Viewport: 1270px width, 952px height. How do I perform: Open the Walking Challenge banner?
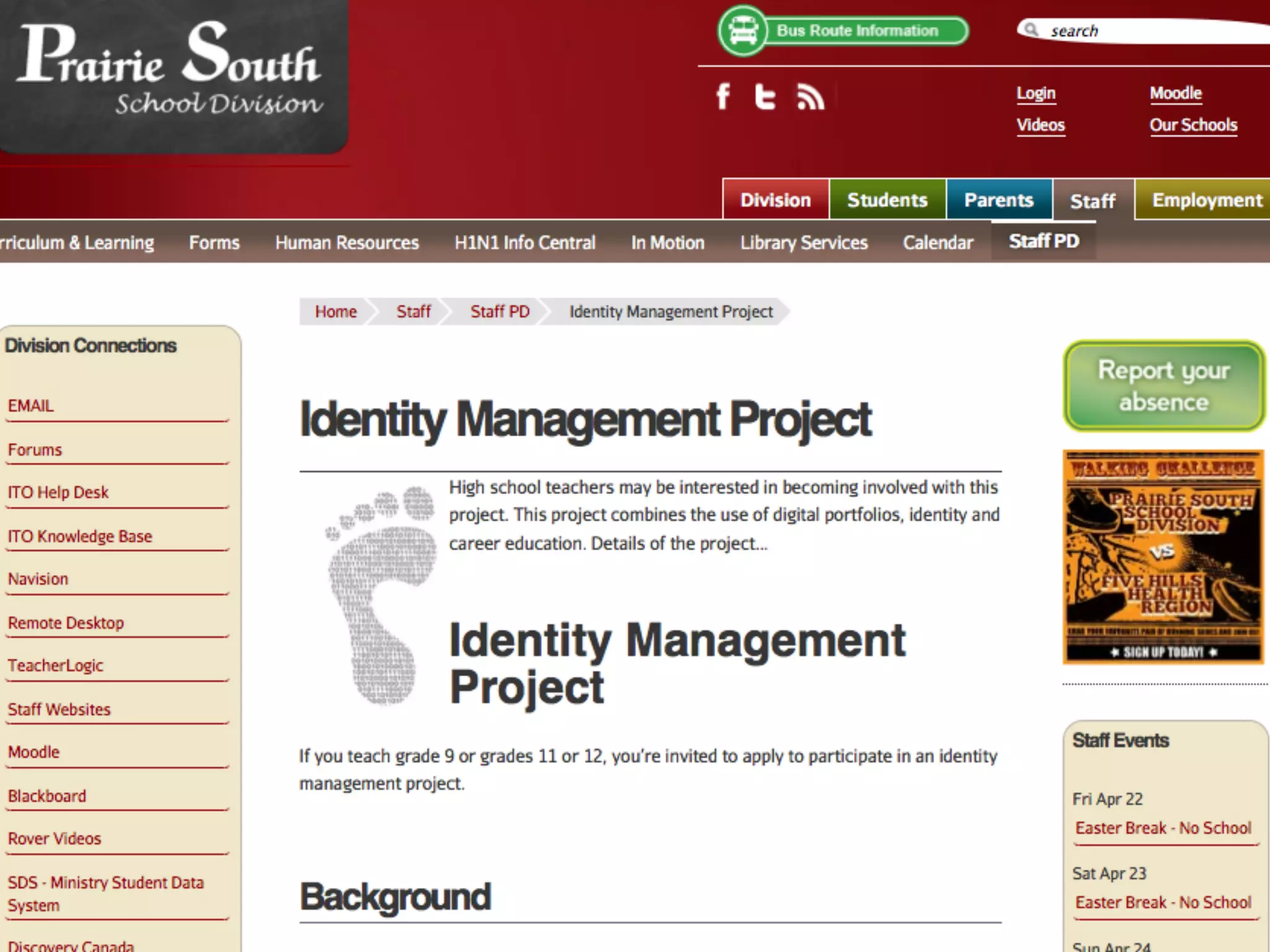1163,557
